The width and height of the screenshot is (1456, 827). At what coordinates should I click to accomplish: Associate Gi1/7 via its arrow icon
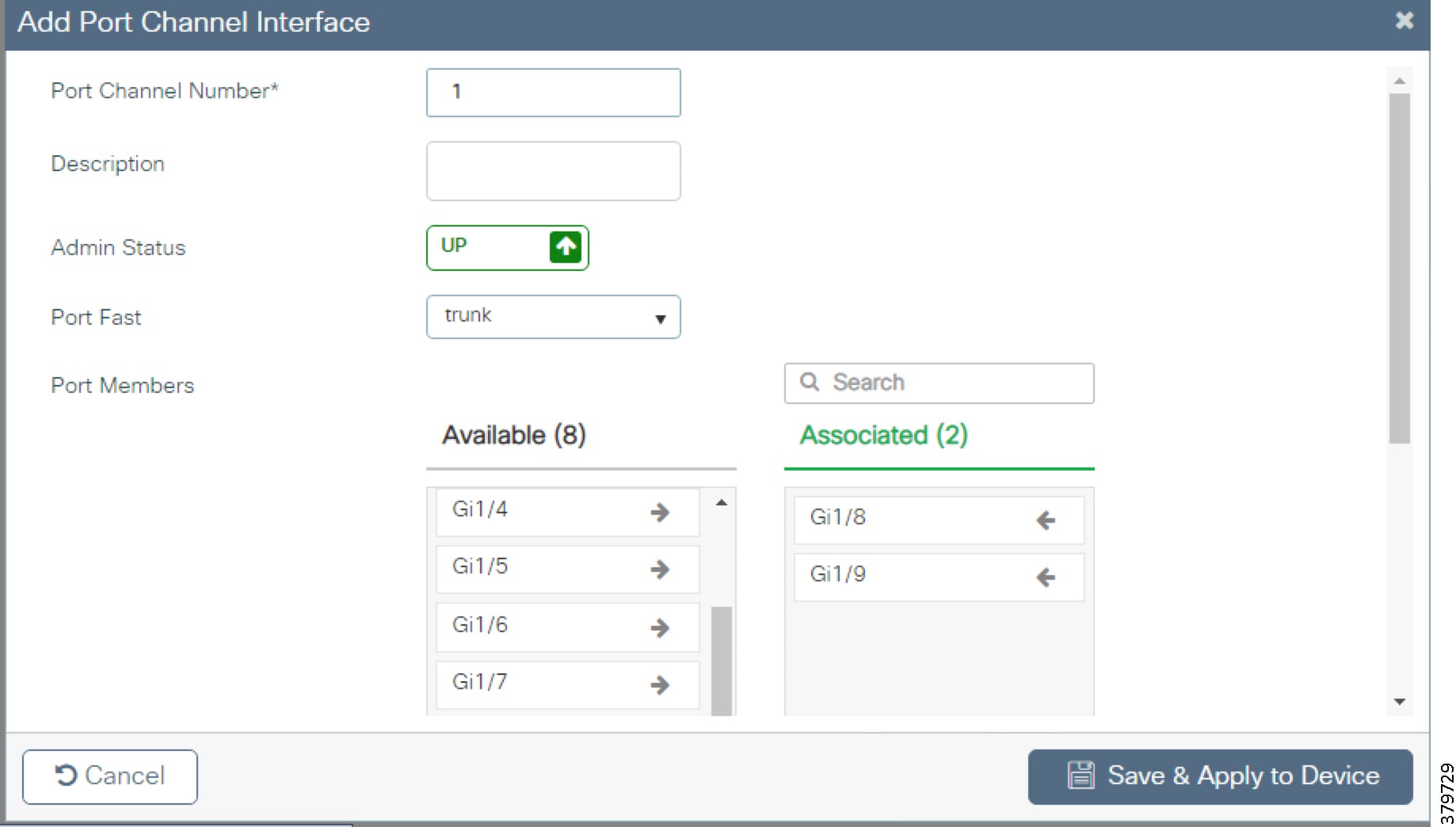point(659,685)
